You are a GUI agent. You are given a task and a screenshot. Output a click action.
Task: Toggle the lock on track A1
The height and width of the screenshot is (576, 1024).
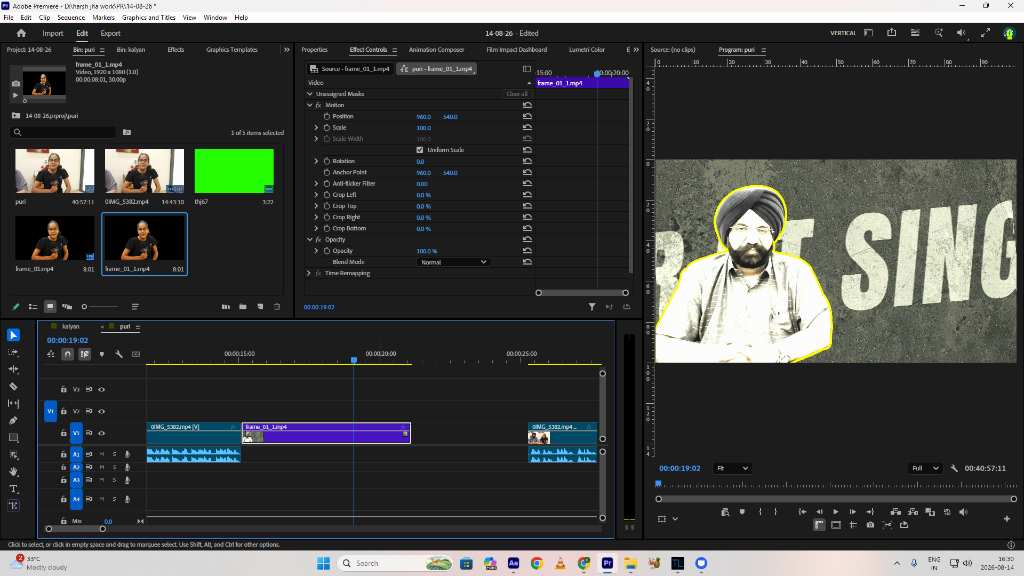click(63, 454)
